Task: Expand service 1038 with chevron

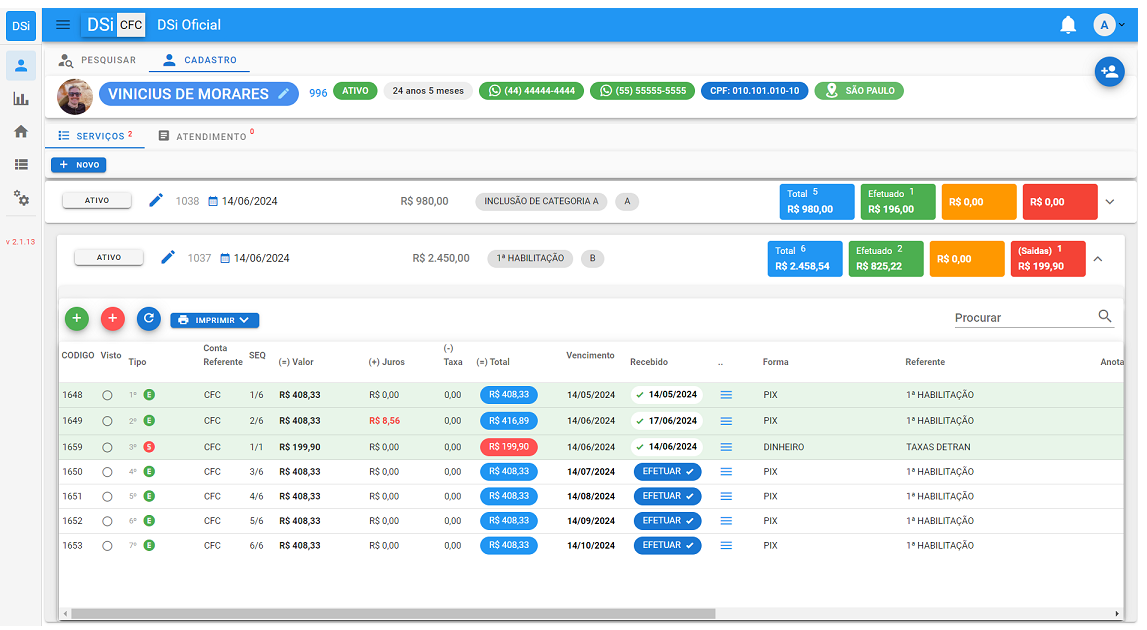Action: [x=1109, y=202]
